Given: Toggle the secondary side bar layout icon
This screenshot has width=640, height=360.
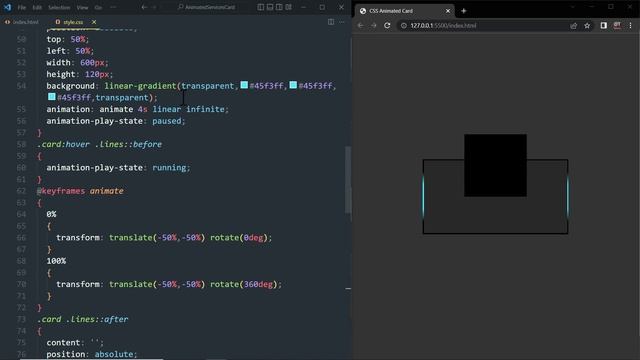Looking at the screenshot, I should click(x=279, y=7).
